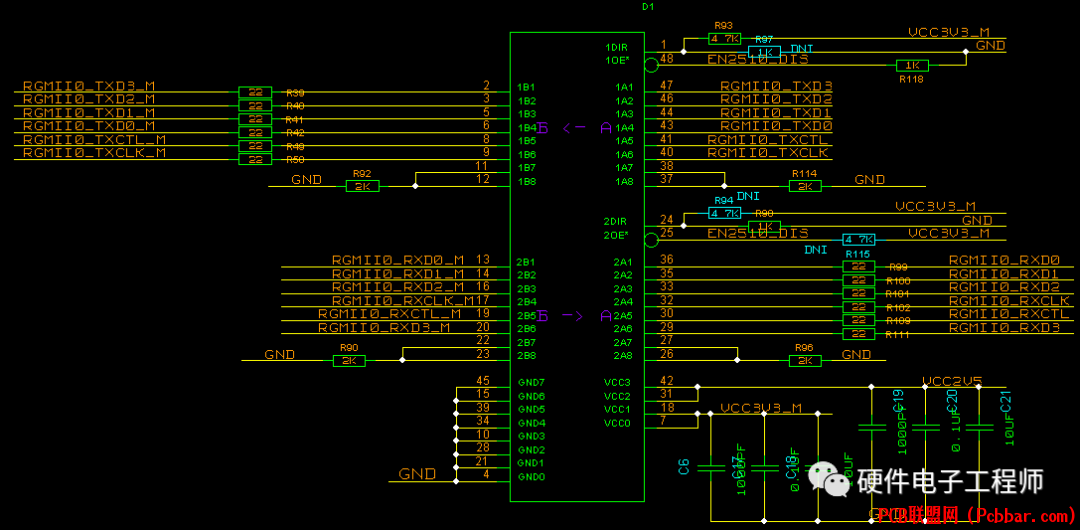Click the RGMII0_RXCTL_M net label
The image size is (1080, 530).
pos(390,314)
